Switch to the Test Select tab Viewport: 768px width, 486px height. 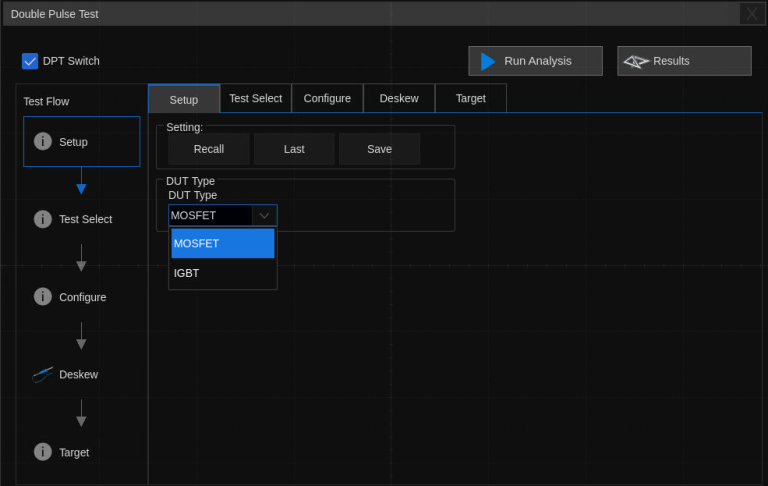pyautogui.click(x=256, y=98)
